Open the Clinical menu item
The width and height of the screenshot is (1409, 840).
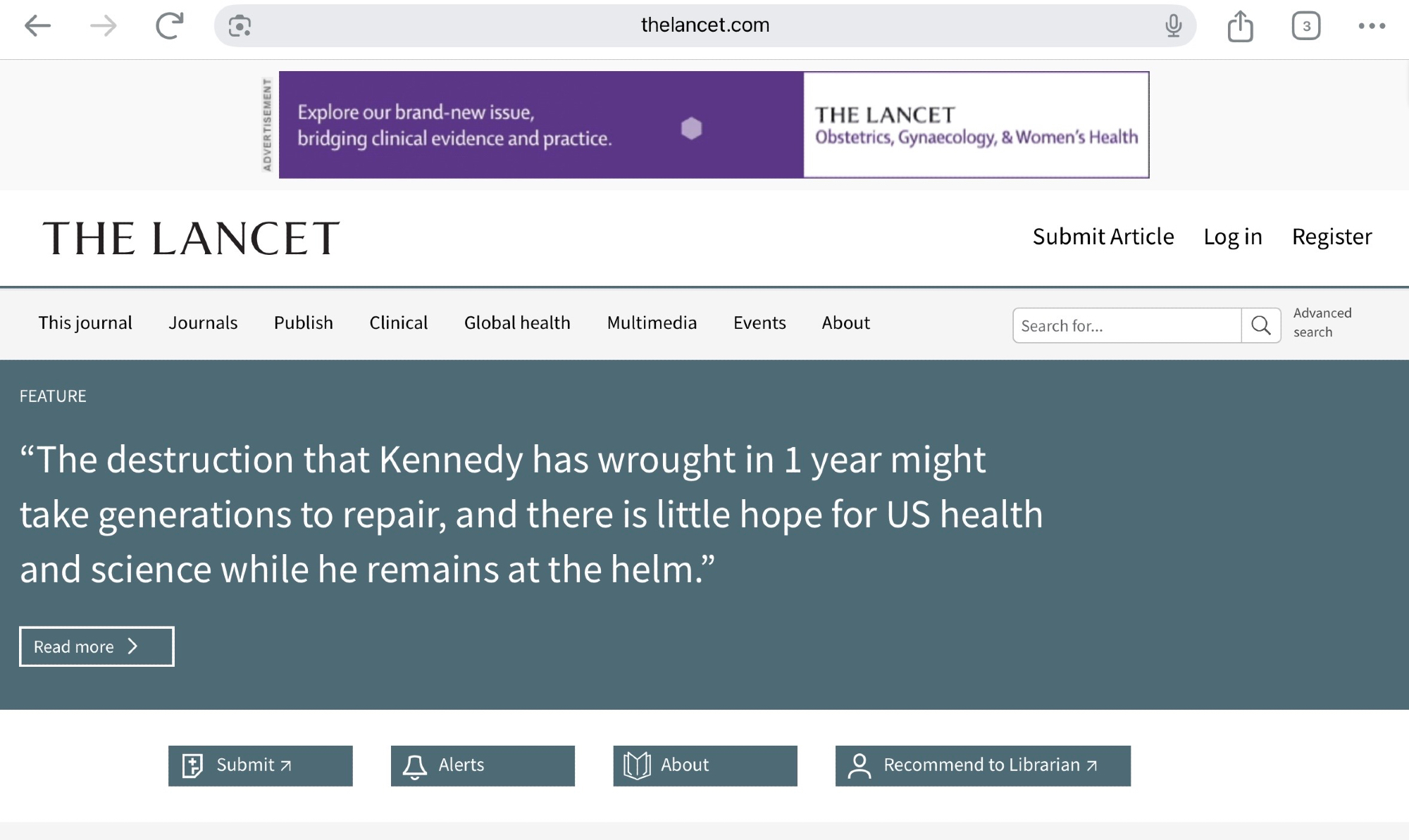click(x=399, y=322)
